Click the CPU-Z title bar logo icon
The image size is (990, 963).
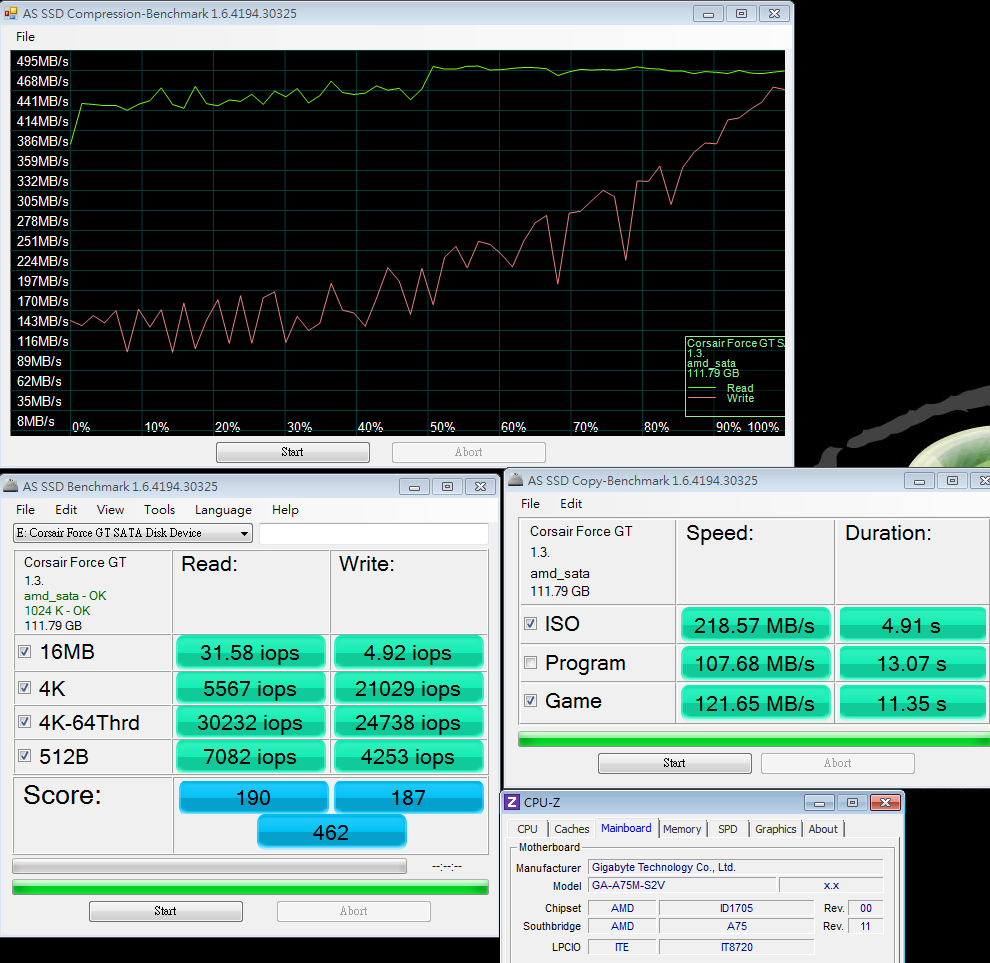coord(512,802)
